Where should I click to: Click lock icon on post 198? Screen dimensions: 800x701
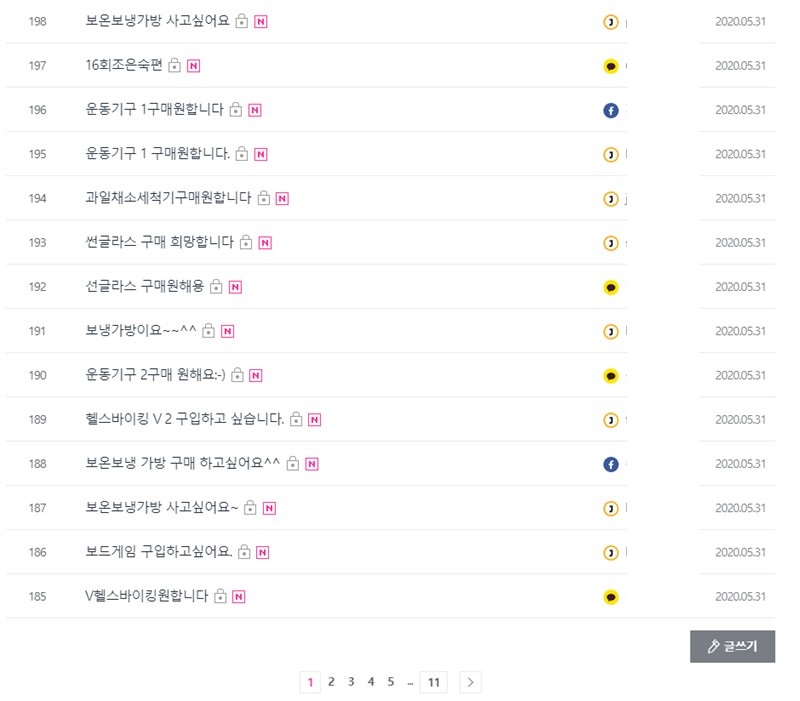[242, 22]
